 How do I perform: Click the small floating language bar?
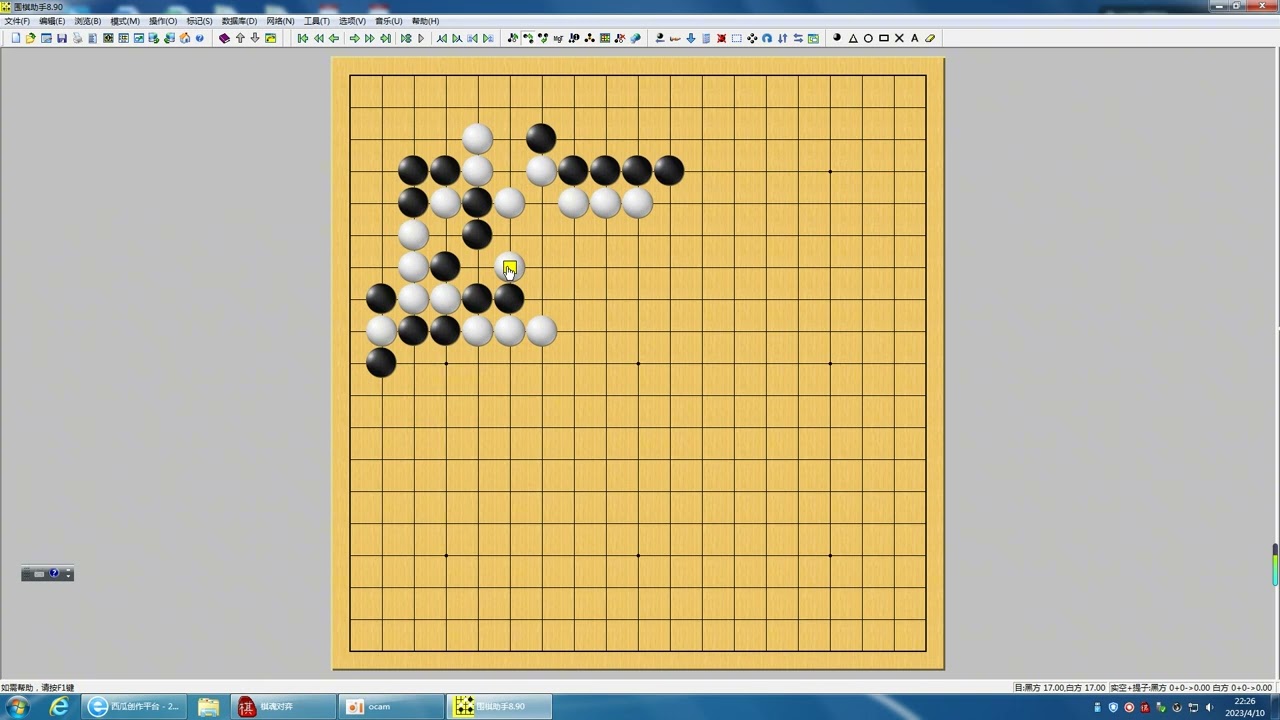[x=47, y=574]
